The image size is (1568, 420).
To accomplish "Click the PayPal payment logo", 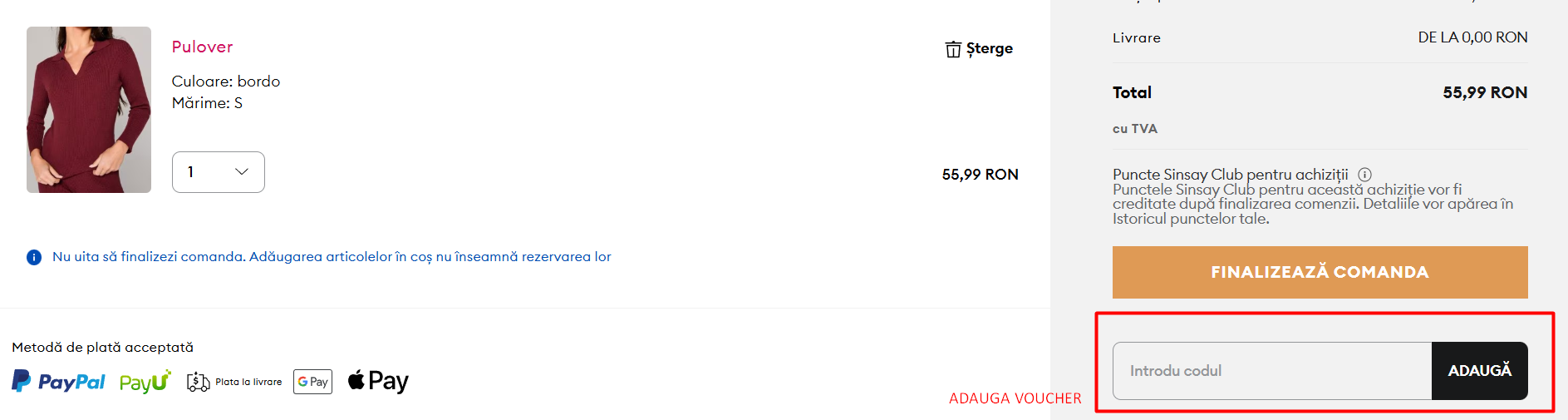I will (58, 382).
